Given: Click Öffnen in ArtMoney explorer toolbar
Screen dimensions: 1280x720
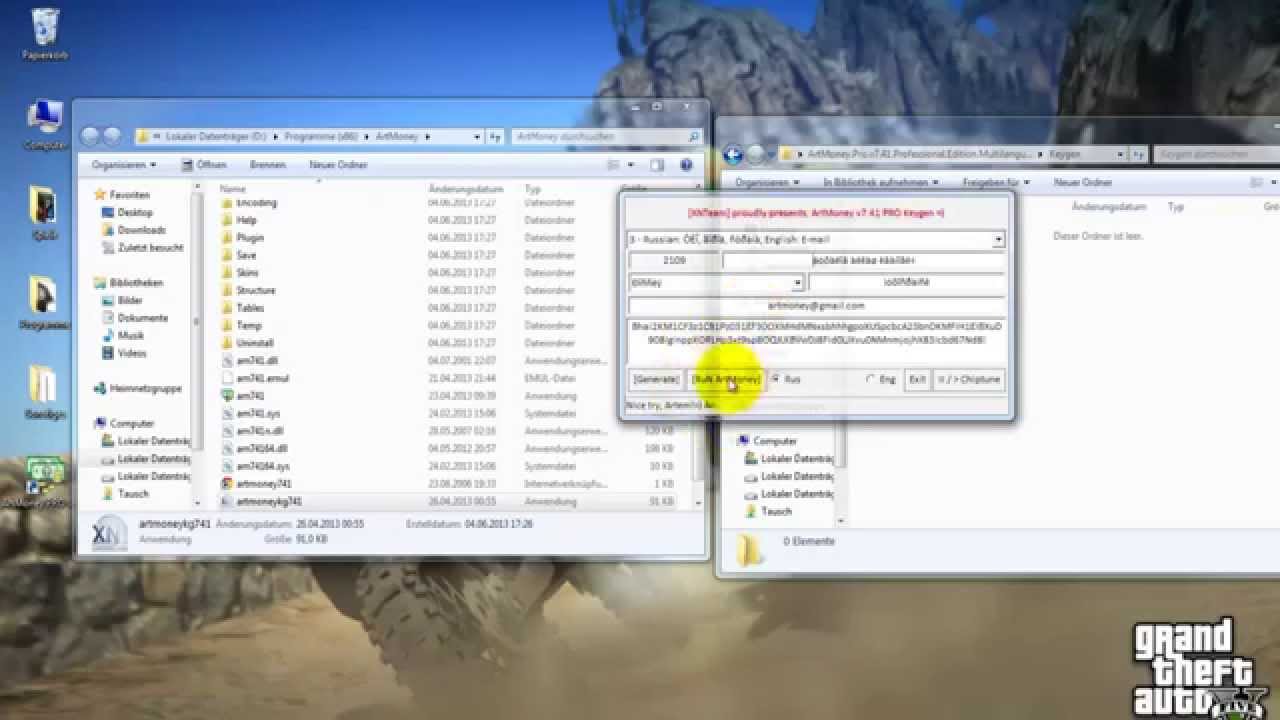Looking at the screenshot, I should point(204,165).
